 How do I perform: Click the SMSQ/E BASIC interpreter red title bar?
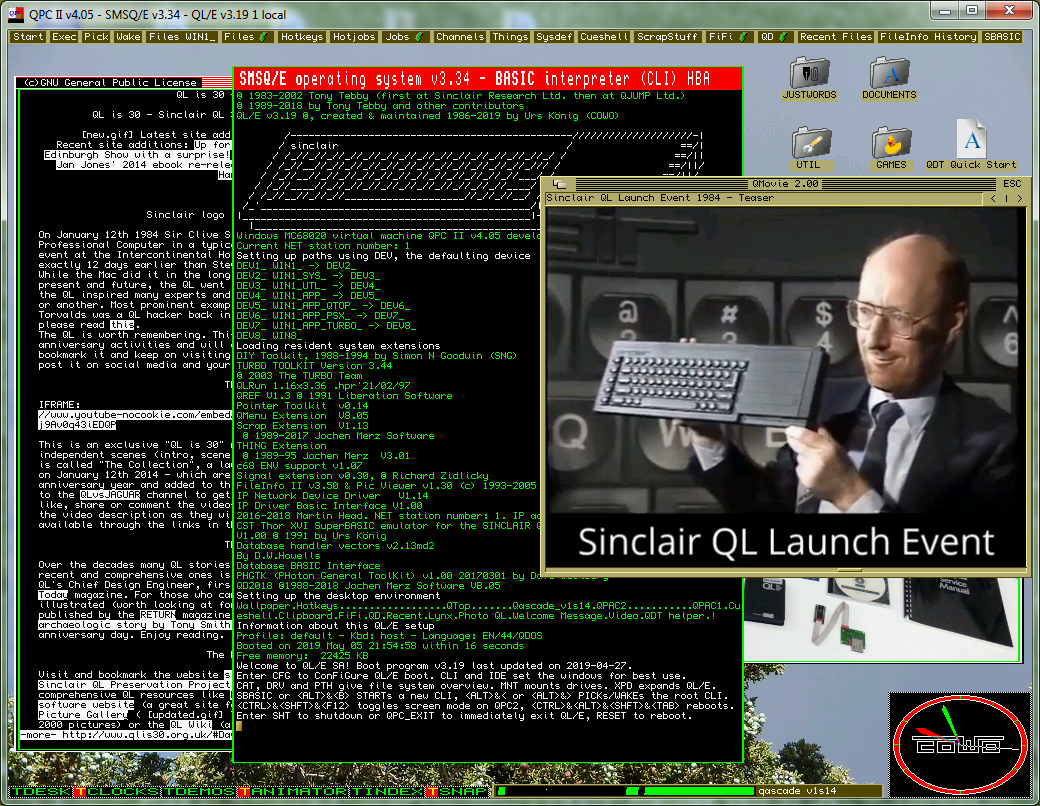coord(488,79)
